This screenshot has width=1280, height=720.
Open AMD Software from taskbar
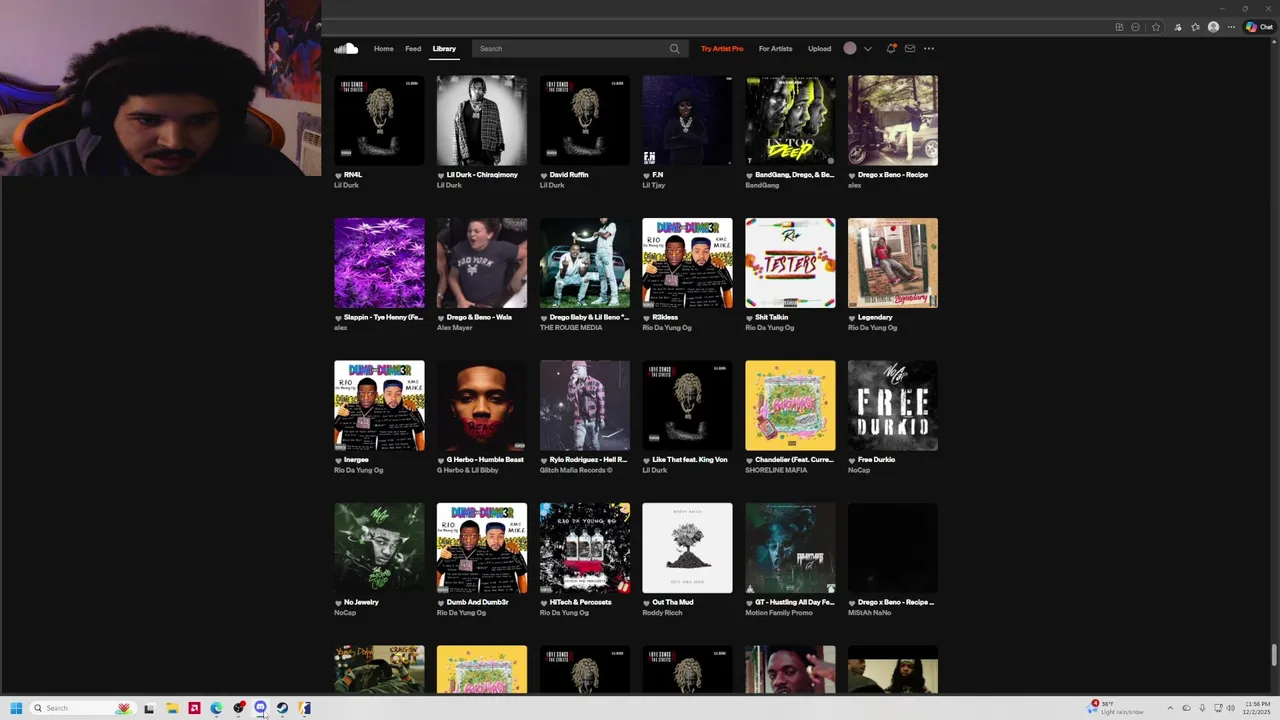194,708
